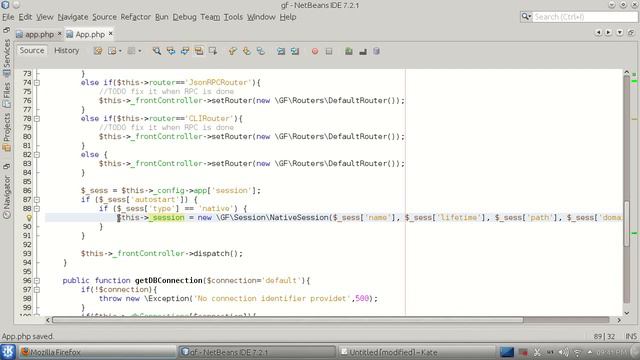Open the Navigator side panel

(7, 197)
